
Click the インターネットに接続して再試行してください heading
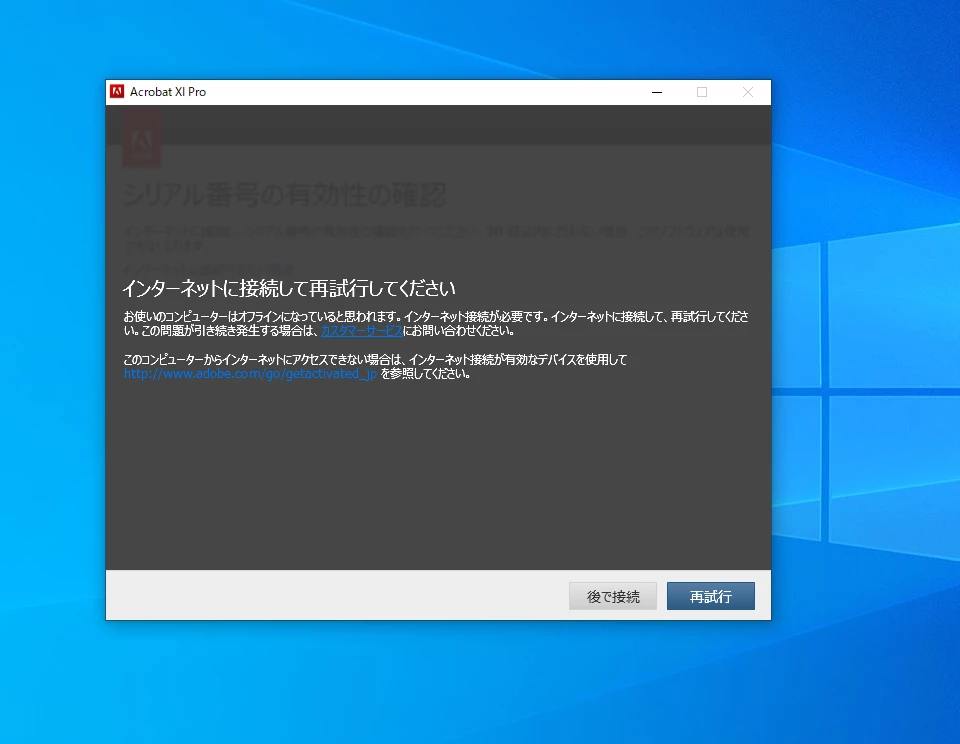(289, 288)
